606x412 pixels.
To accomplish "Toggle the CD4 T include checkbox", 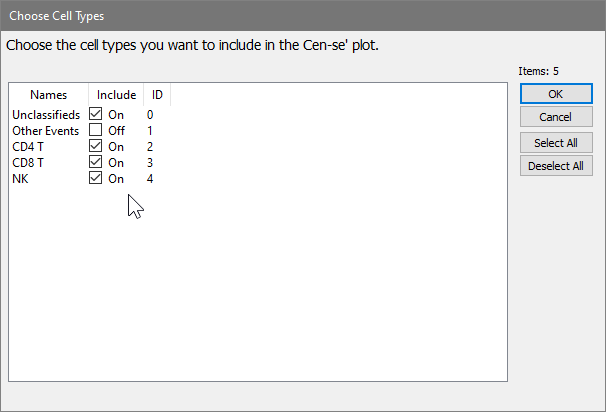I will [x=96, y=146].
